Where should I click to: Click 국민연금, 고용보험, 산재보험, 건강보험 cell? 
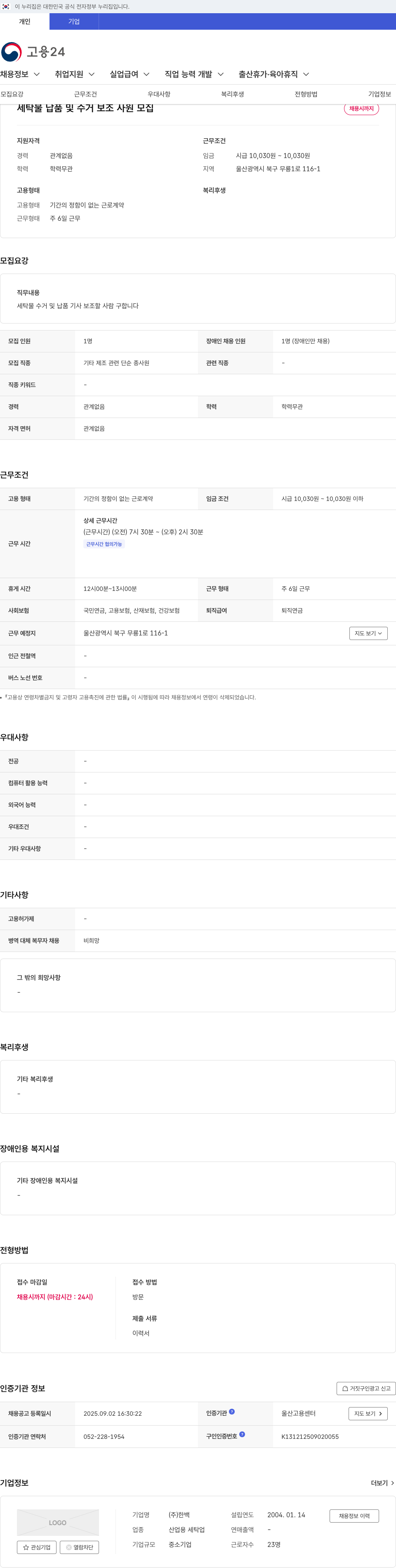click(x=132, y=611)
